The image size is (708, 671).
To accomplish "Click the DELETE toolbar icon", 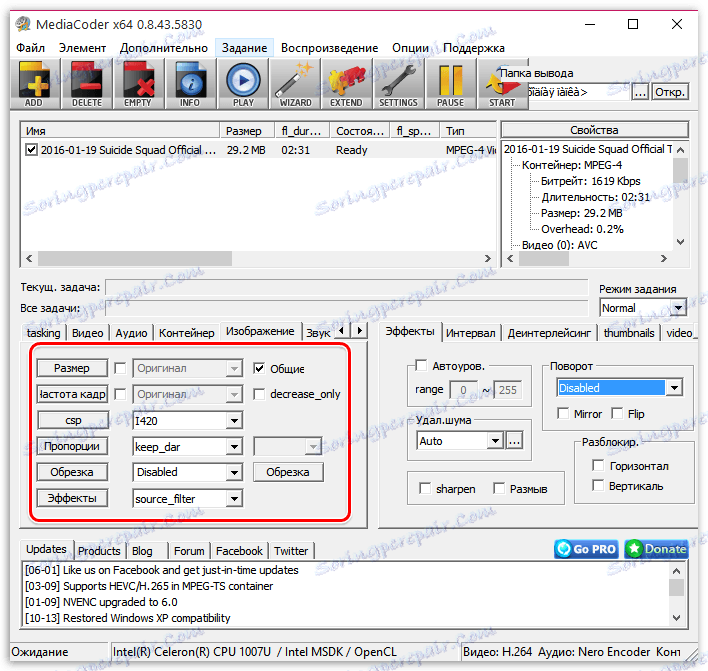I will pos(86,84).
